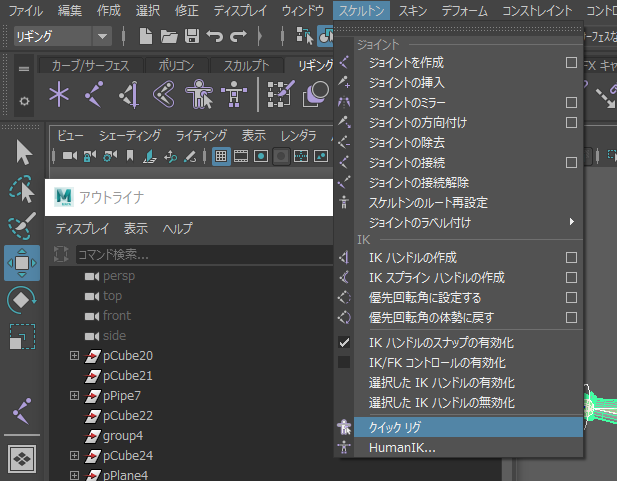Screen dimensions: 617x481
Task: Open option box for ジョイントのミラー
Action: click(x=571, y=103)
